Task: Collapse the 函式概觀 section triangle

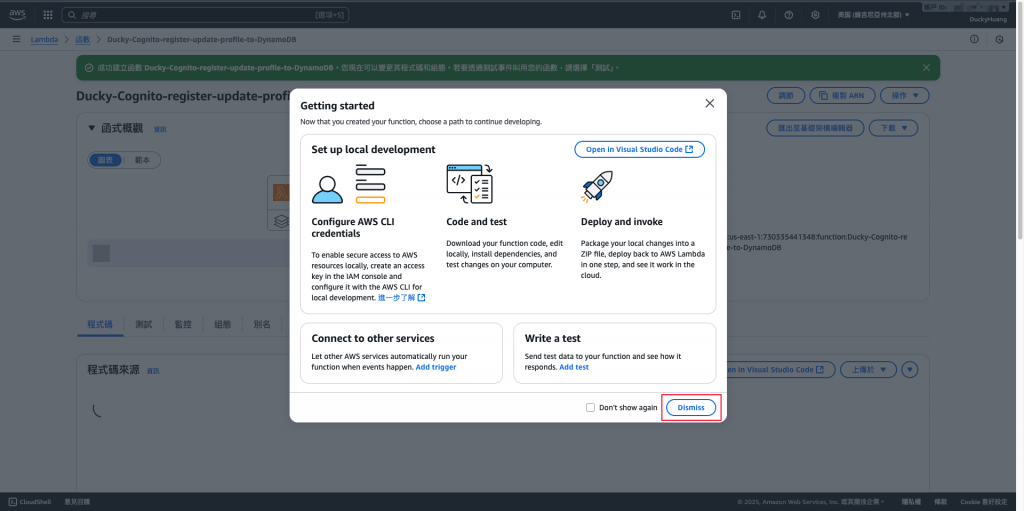Action: pyautogui.click(x=91, y=128)
